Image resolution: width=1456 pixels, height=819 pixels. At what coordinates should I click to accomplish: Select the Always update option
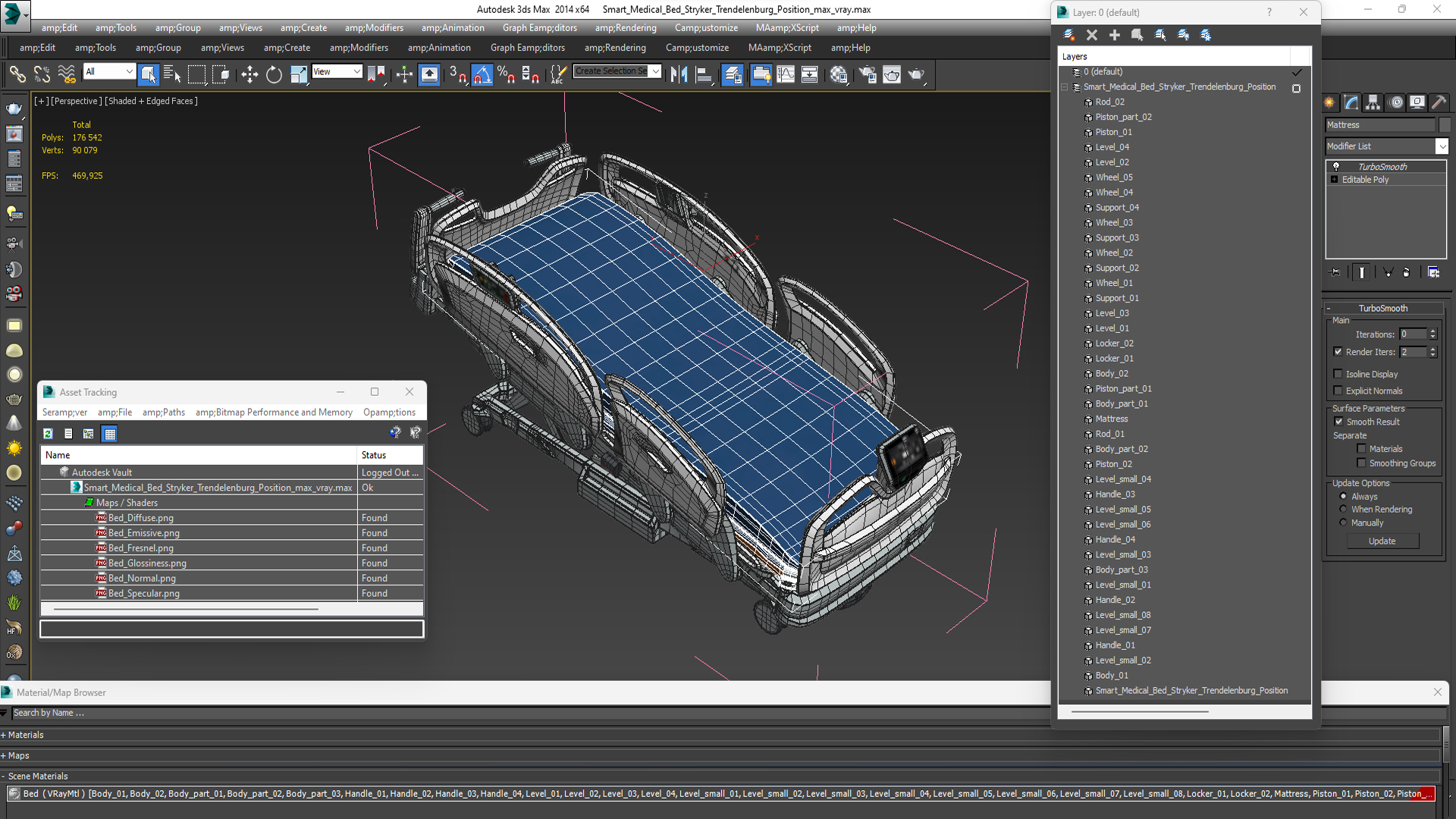[x=1343, y=496]
